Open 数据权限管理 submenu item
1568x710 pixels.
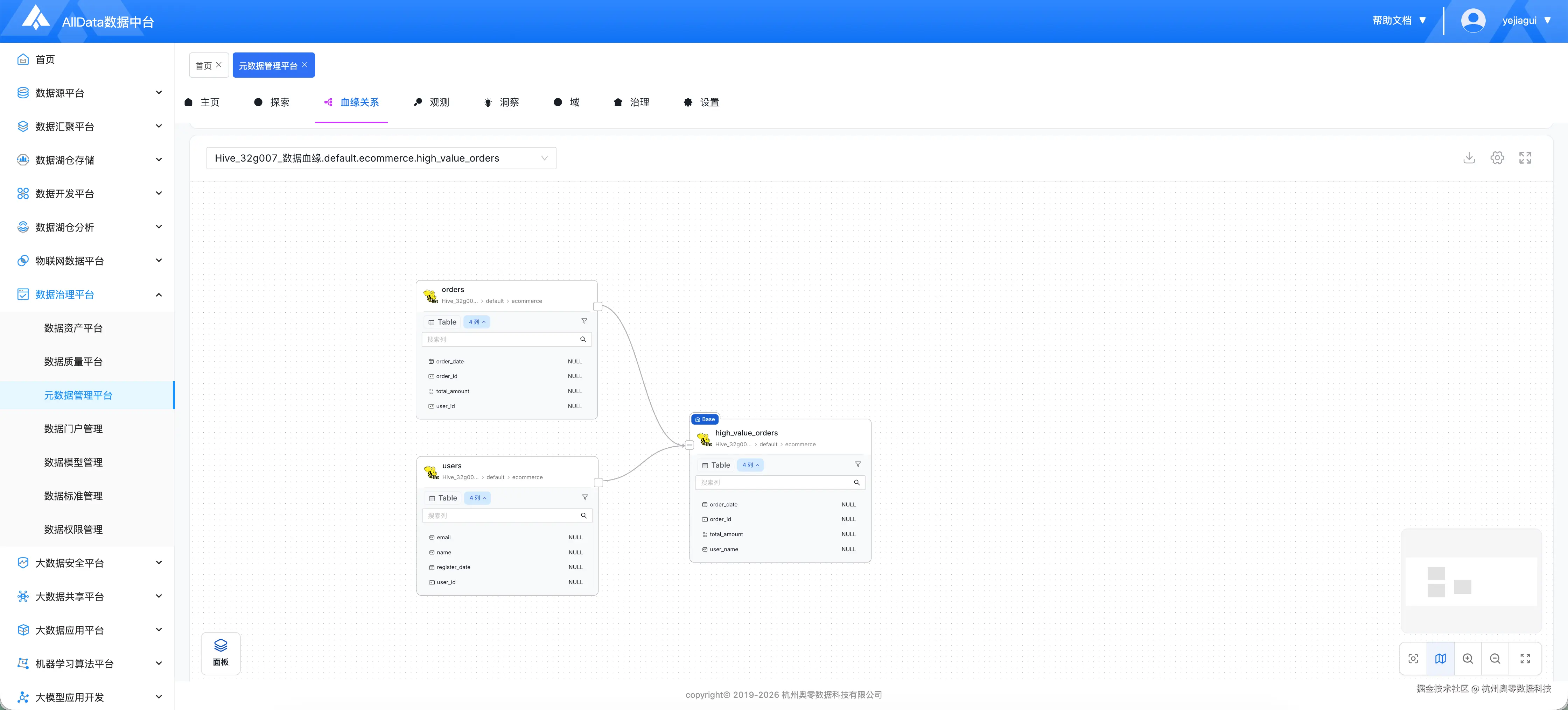tap(87, 529)
